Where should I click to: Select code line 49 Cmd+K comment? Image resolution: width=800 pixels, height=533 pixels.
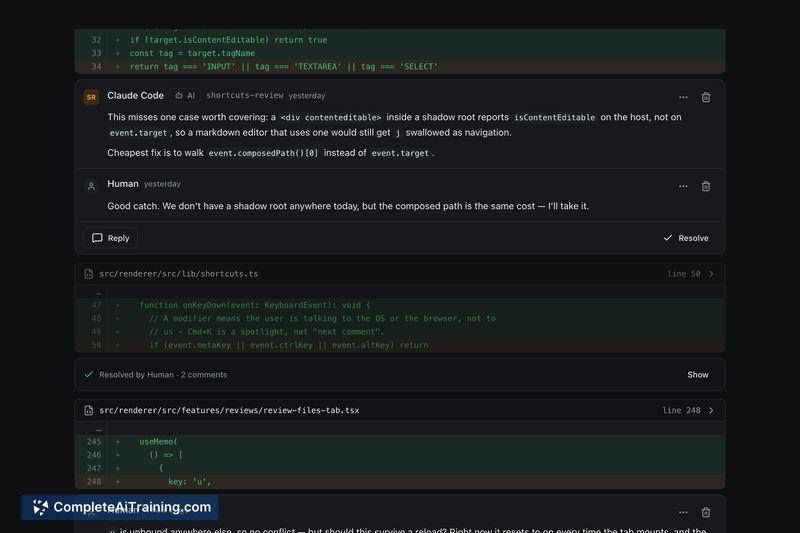(400, 332)
